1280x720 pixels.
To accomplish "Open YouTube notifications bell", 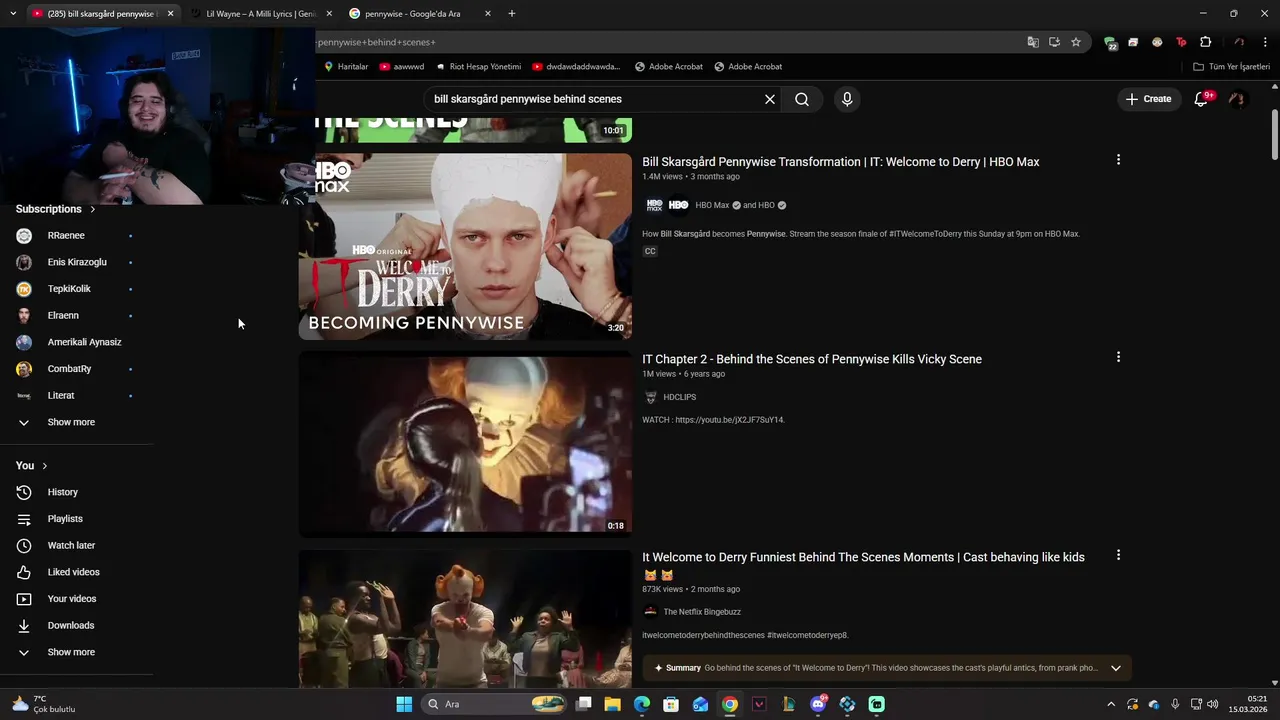I will coord(1202,99).
